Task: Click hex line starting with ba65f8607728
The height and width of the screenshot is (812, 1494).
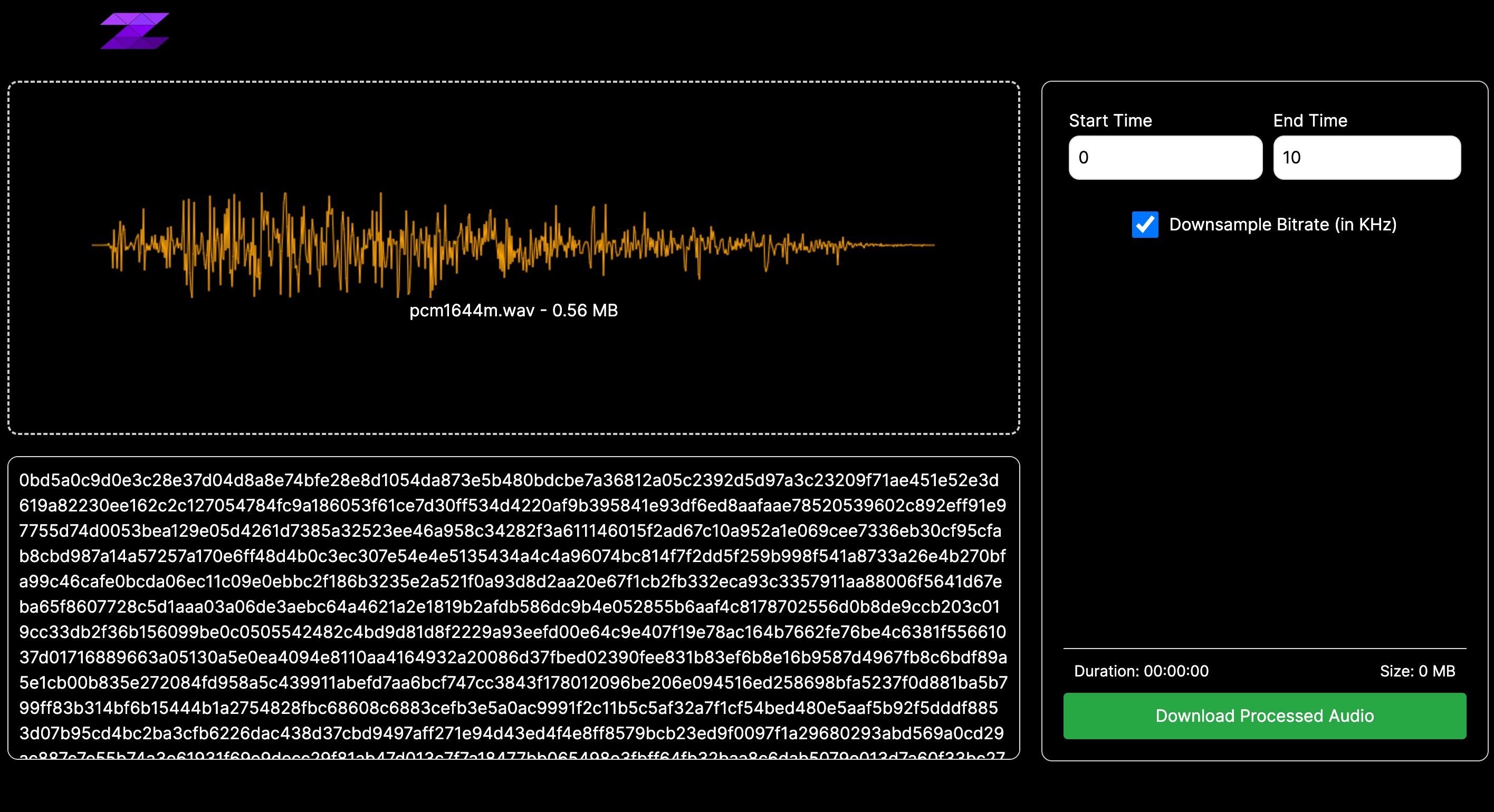Action: tap(509, 607)
